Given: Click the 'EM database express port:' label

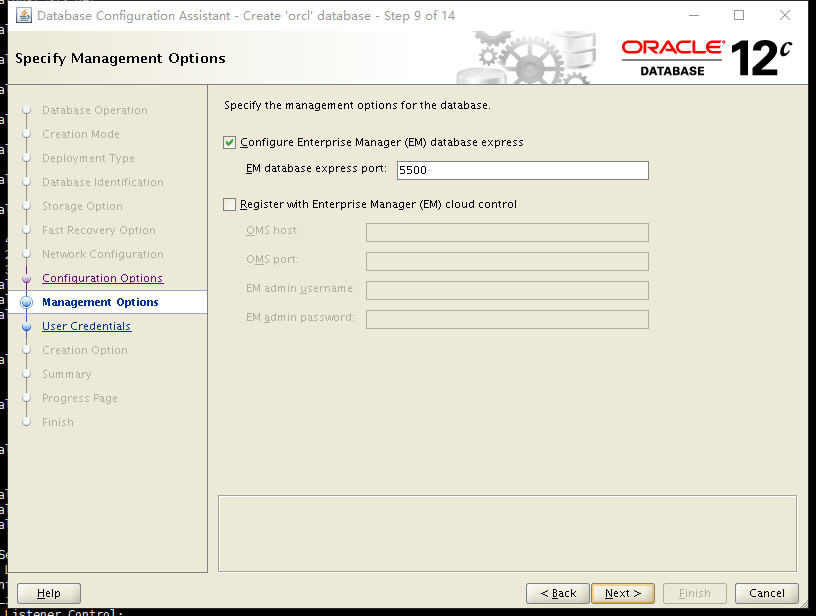Looking at the screenshot, I should tap(316, 169).
